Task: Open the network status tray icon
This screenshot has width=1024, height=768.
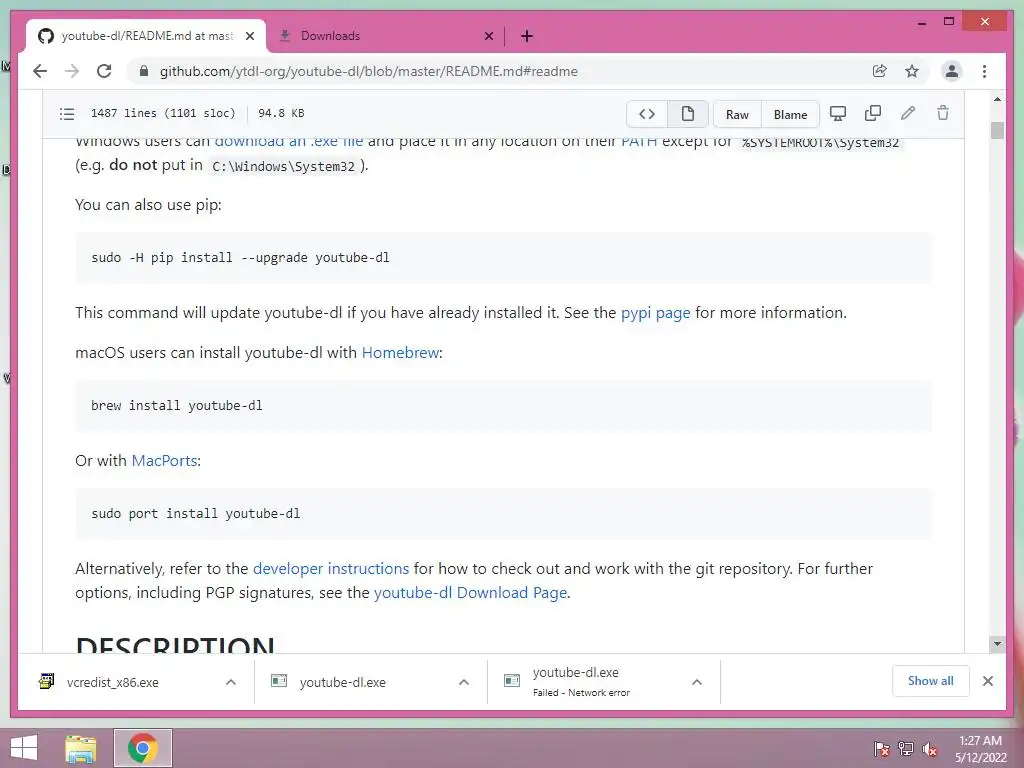Action: 906,749
